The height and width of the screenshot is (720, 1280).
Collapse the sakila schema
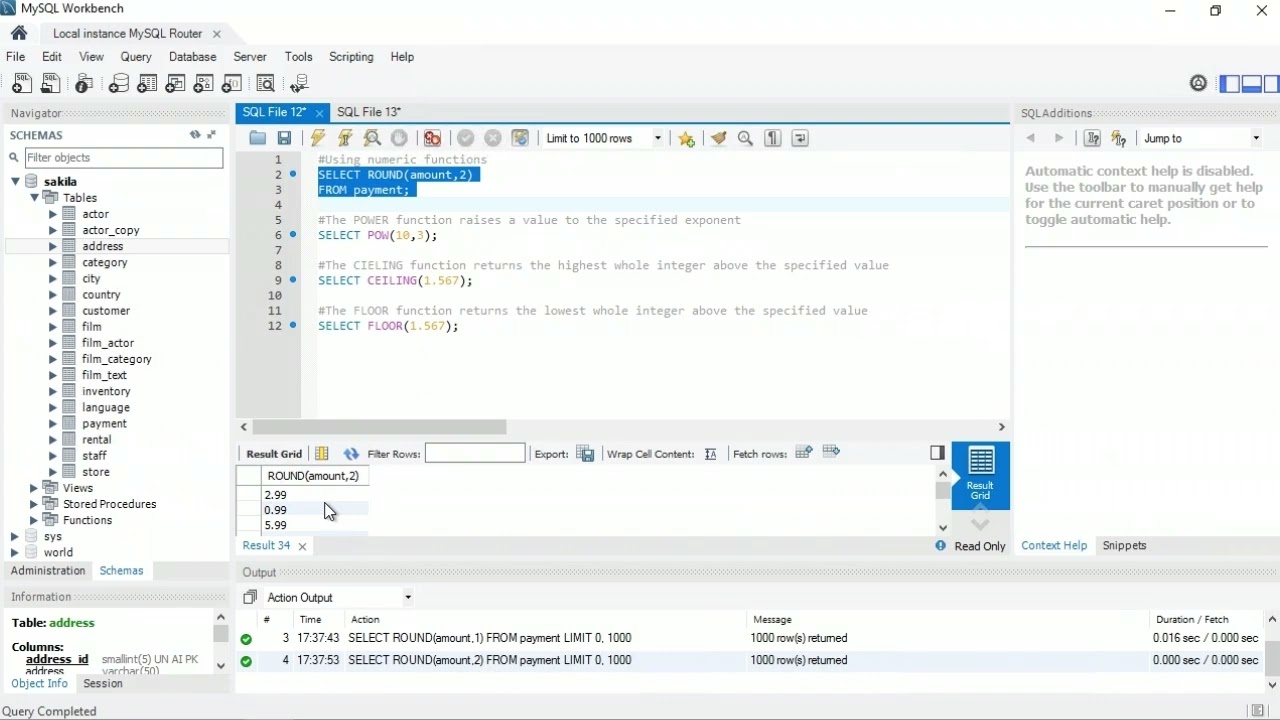pos(15,181)
